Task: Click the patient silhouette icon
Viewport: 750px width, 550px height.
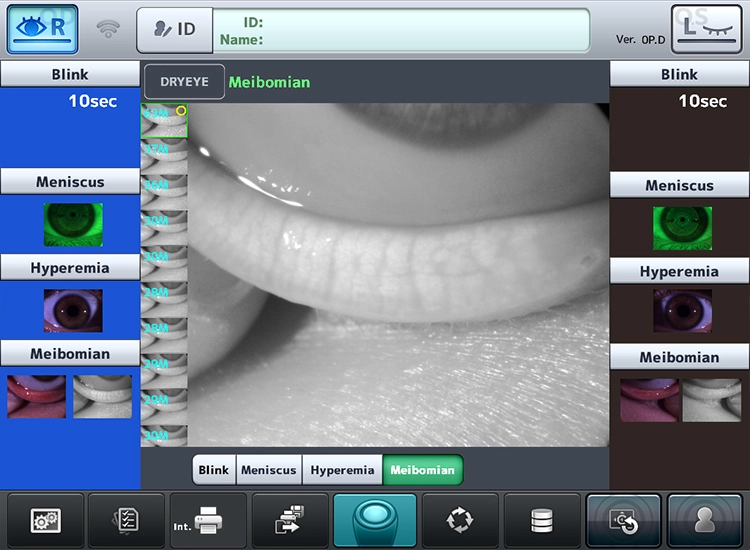Action: pos(706,520)
